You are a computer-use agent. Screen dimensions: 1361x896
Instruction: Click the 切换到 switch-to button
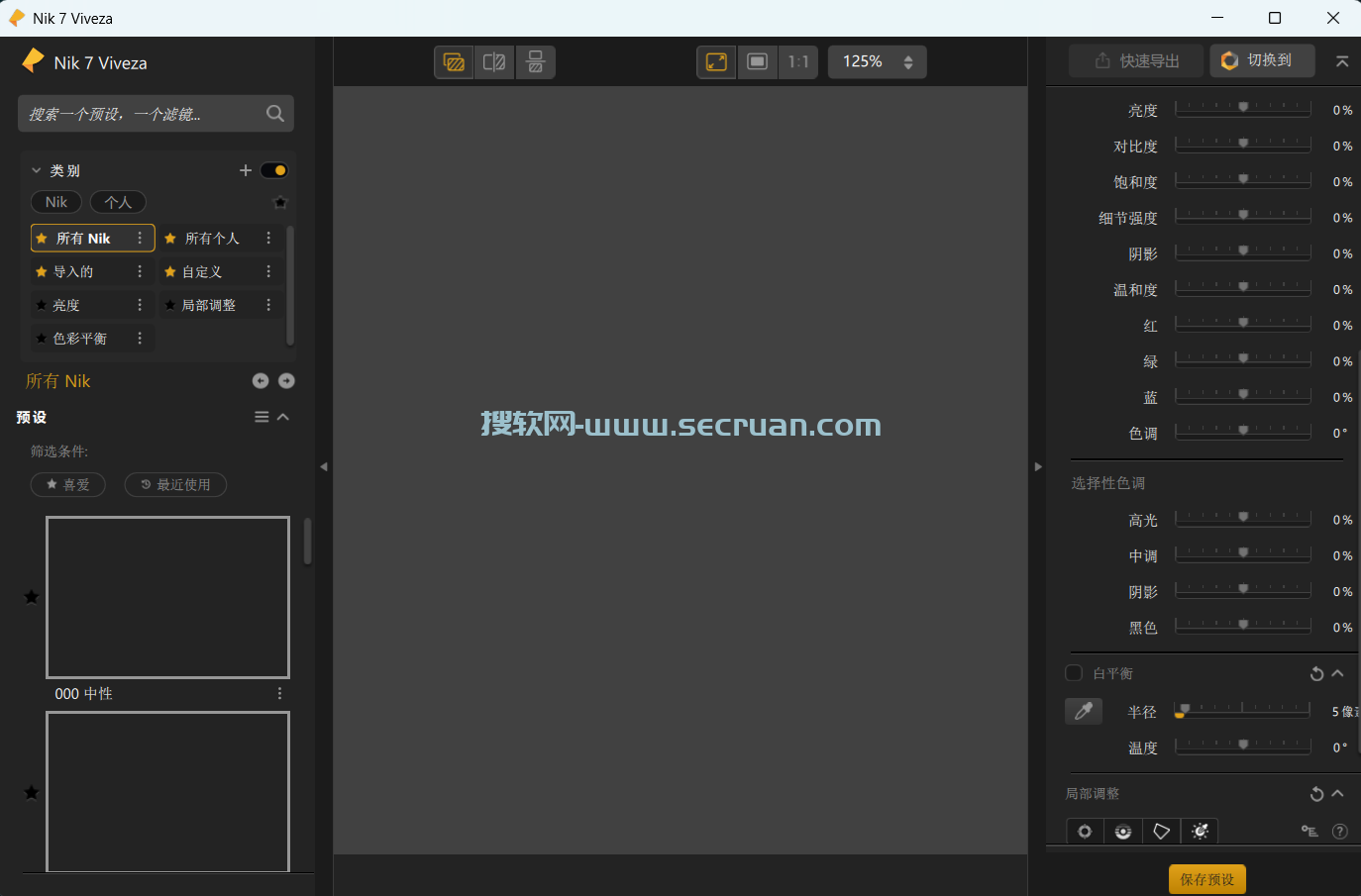pyautogui.click(x=1263, y=61)
